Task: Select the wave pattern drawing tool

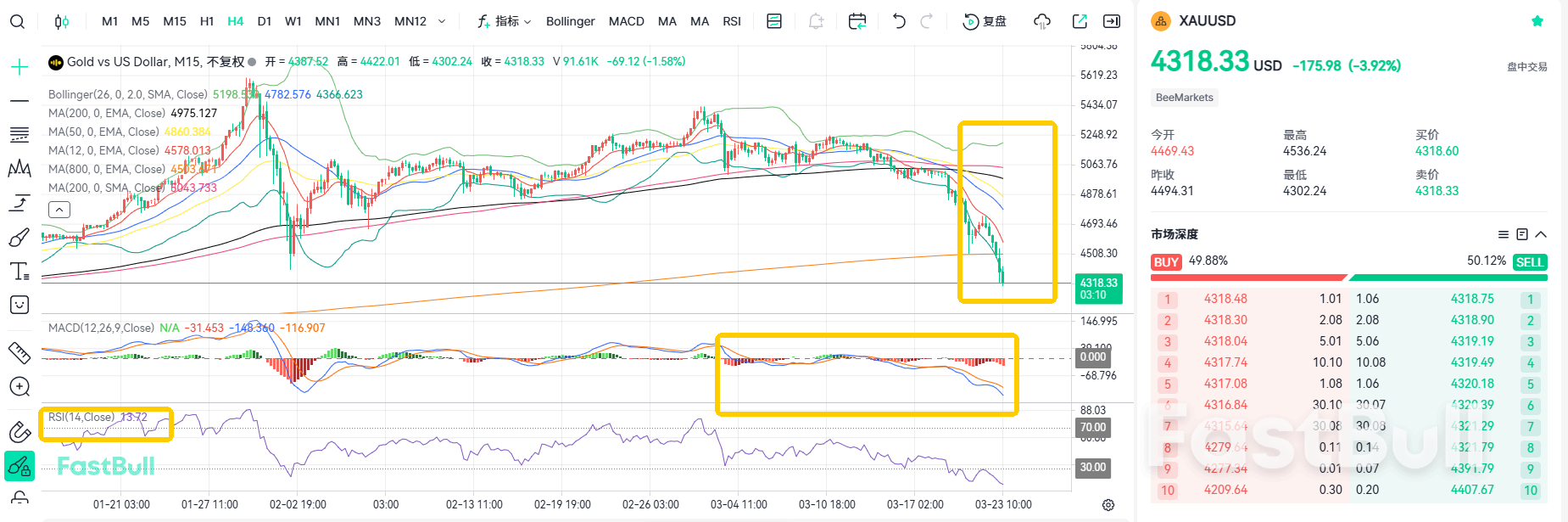Action: pos(20,169)
